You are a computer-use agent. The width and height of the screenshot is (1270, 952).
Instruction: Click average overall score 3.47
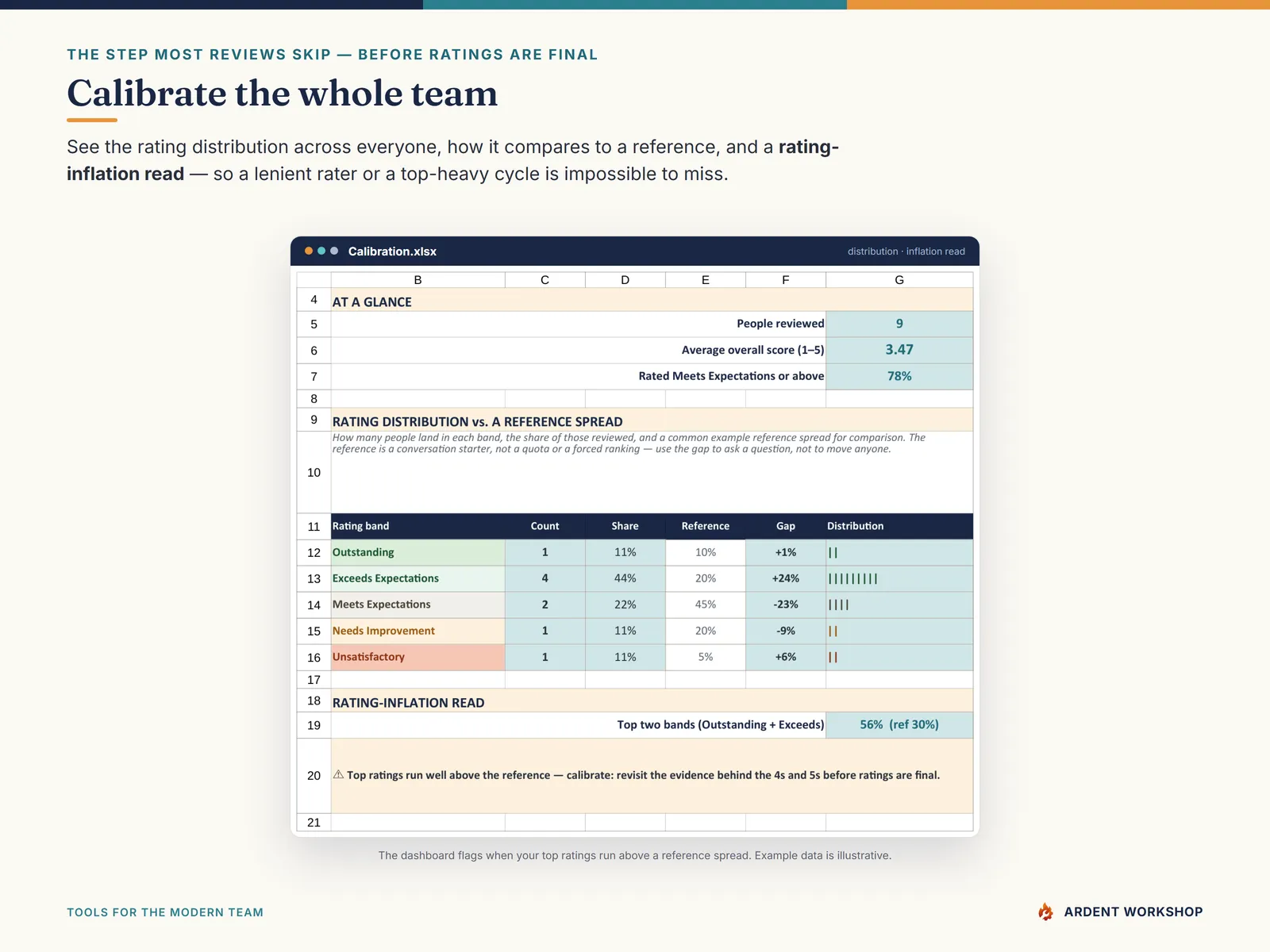tap(899, 350)
